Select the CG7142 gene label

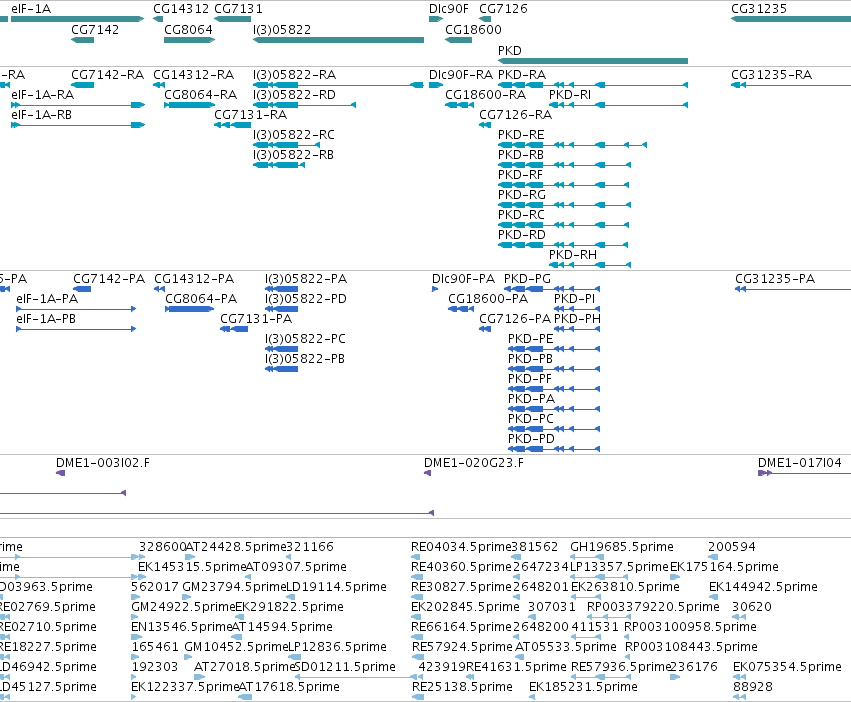pyautogui.click(x=95, y=30)
